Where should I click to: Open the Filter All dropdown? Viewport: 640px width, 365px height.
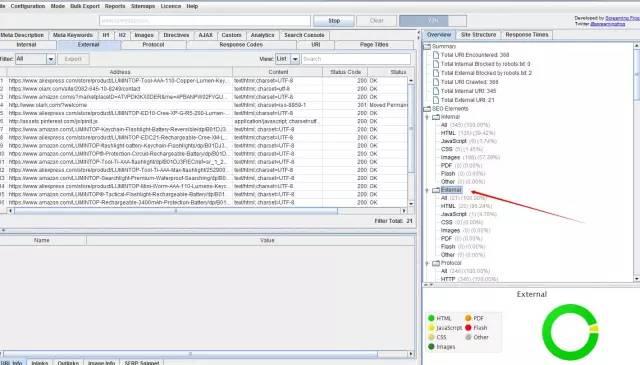(x=51, y=59)
